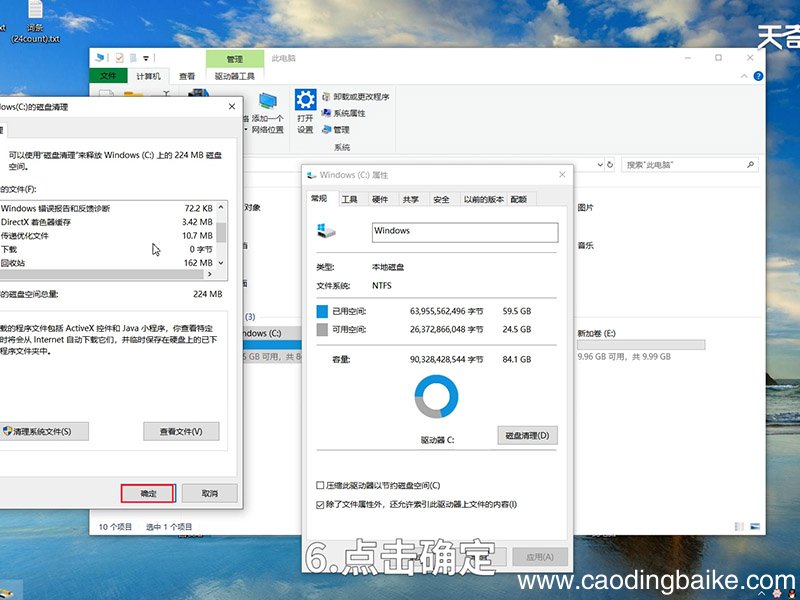Open the 以前的版本 tab in Properties
The height and width of the screenshot is (600, 800).
(484, 199)
